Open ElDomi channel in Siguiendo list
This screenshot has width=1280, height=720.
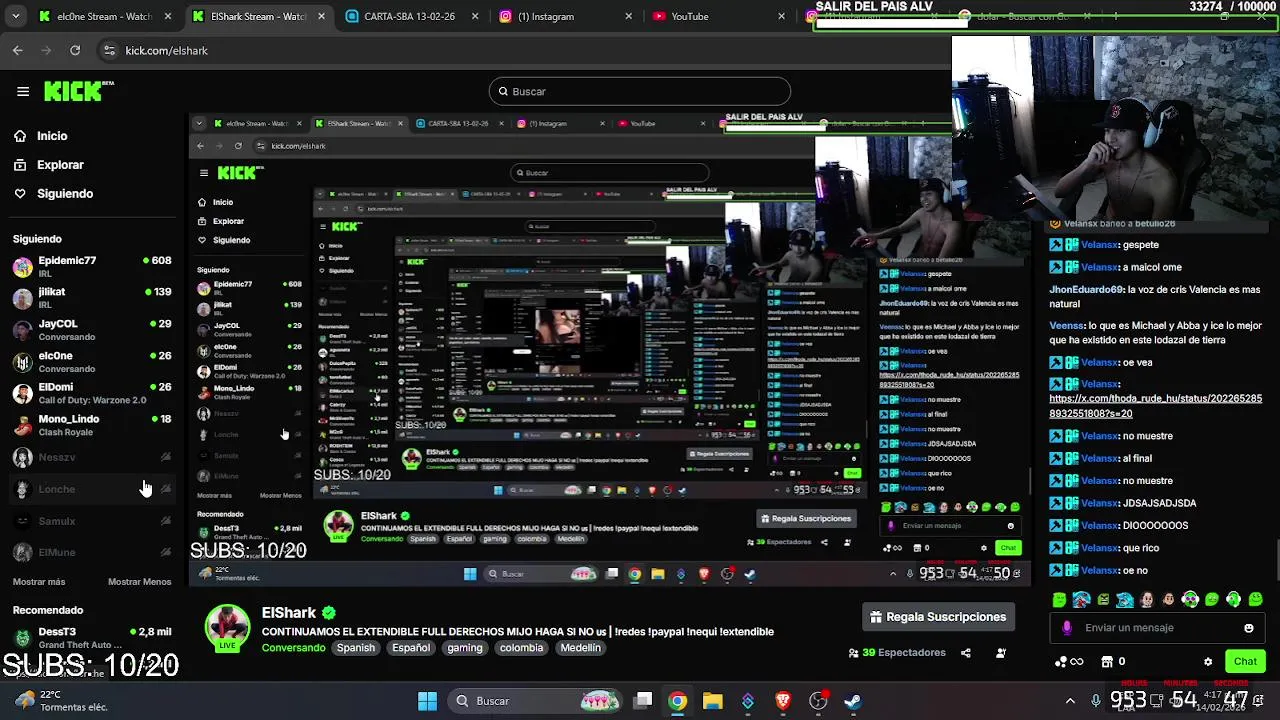(92, 393)
